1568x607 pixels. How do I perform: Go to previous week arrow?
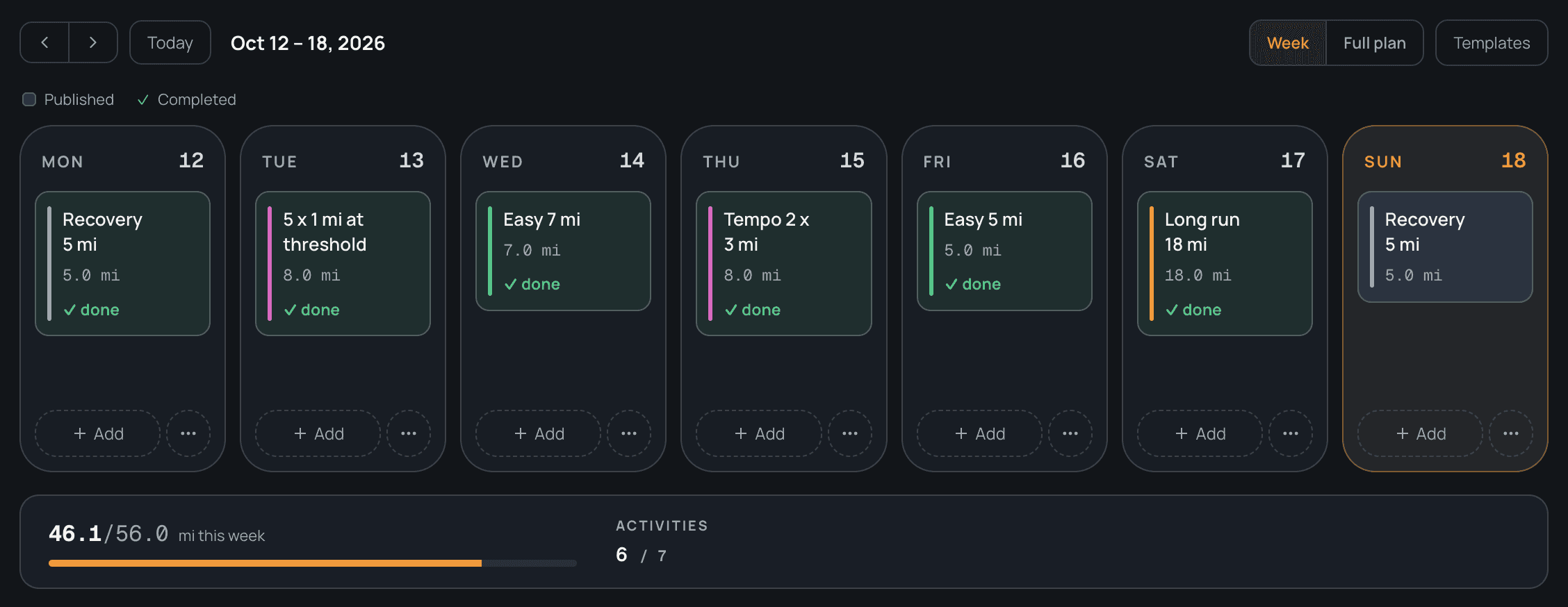pos(44,42)
